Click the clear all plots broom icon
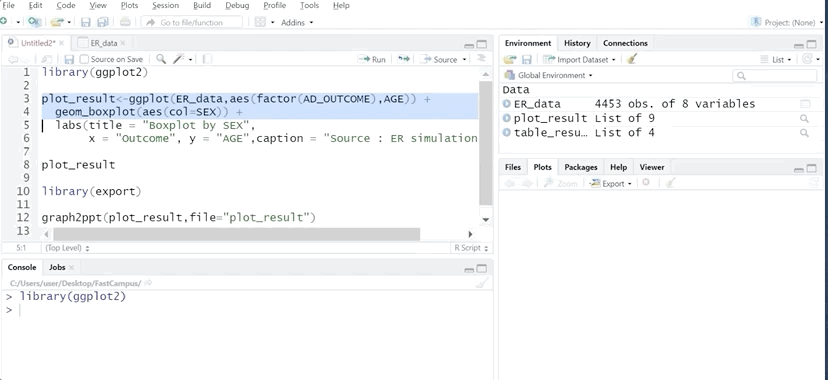The height and width of the screenshot is (380, 828). (x=670, y=183)
